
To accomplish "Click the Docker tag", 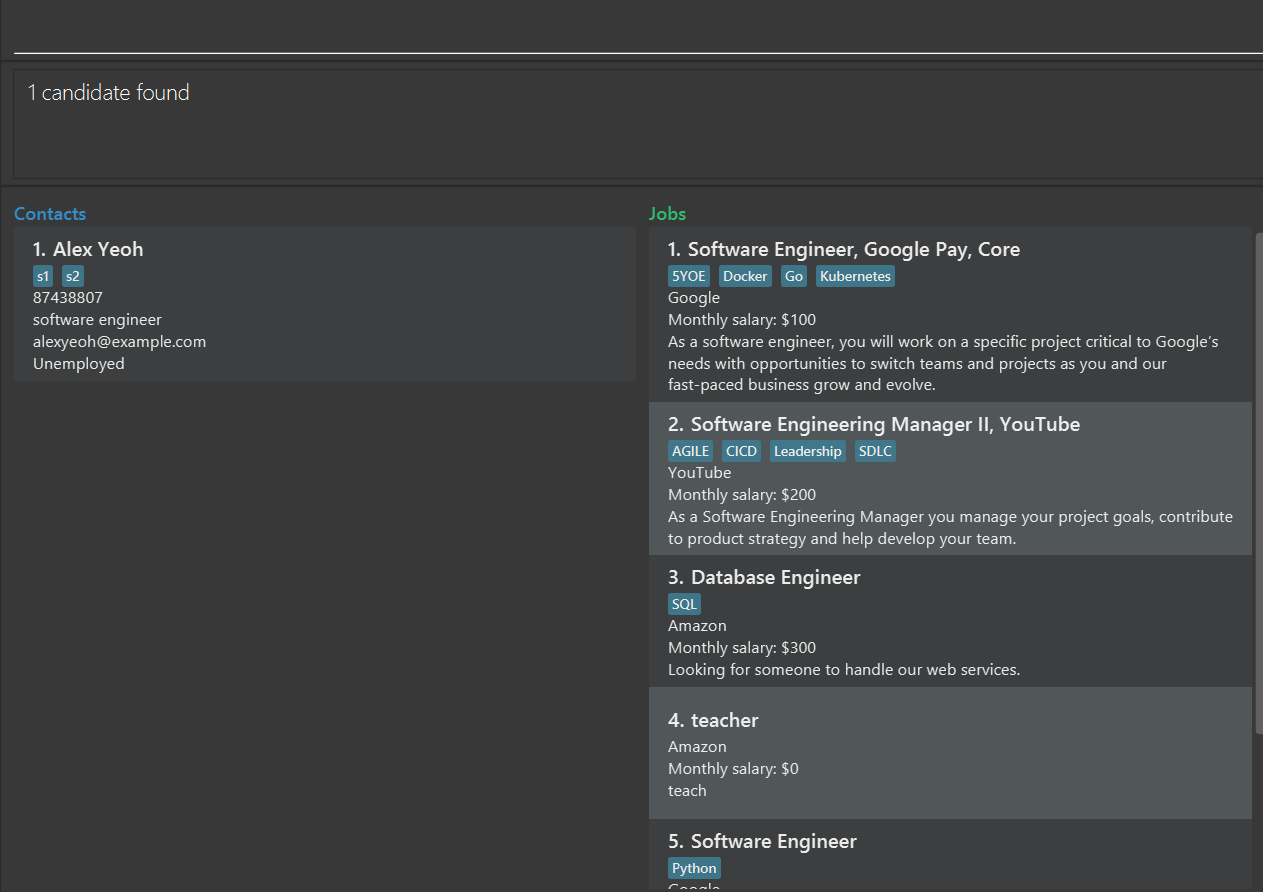I will (x=745, y=276).
